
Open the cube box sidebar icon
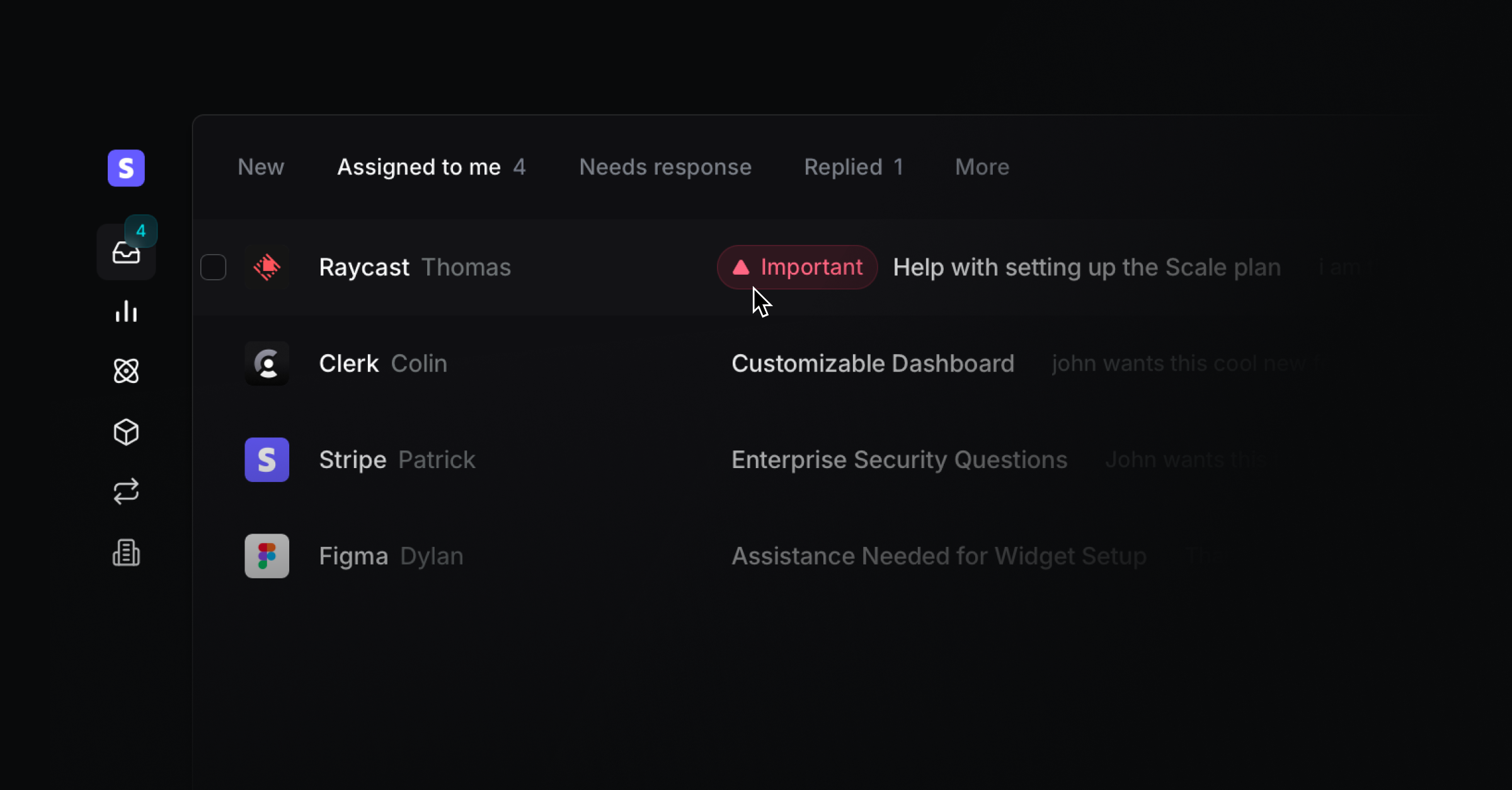point(126,432)
